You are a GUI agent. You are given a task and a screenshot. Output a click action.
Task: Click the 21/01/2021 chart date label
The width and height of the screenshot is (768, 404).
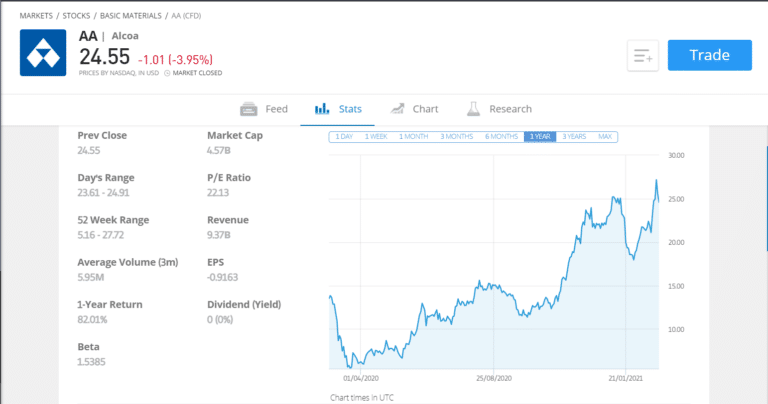[625, 379]
